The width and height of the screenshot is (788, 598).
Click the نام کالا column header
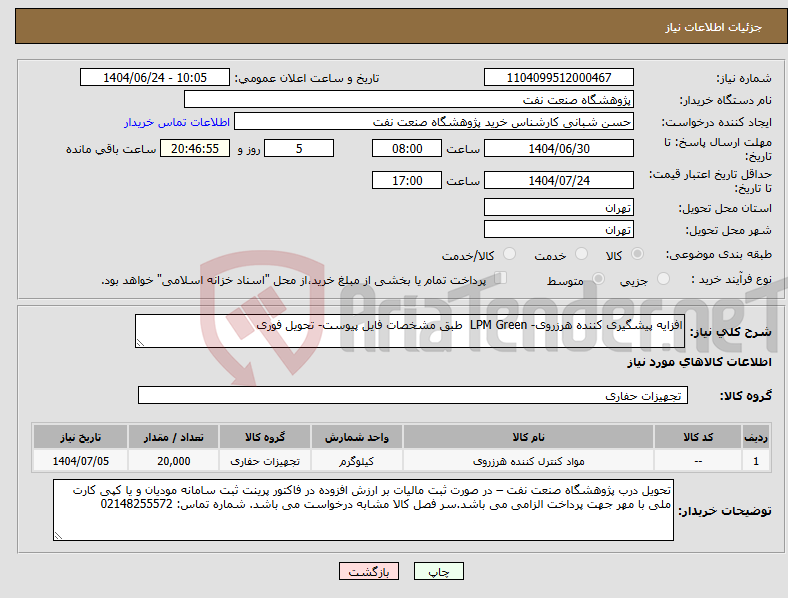click(528, 437)
